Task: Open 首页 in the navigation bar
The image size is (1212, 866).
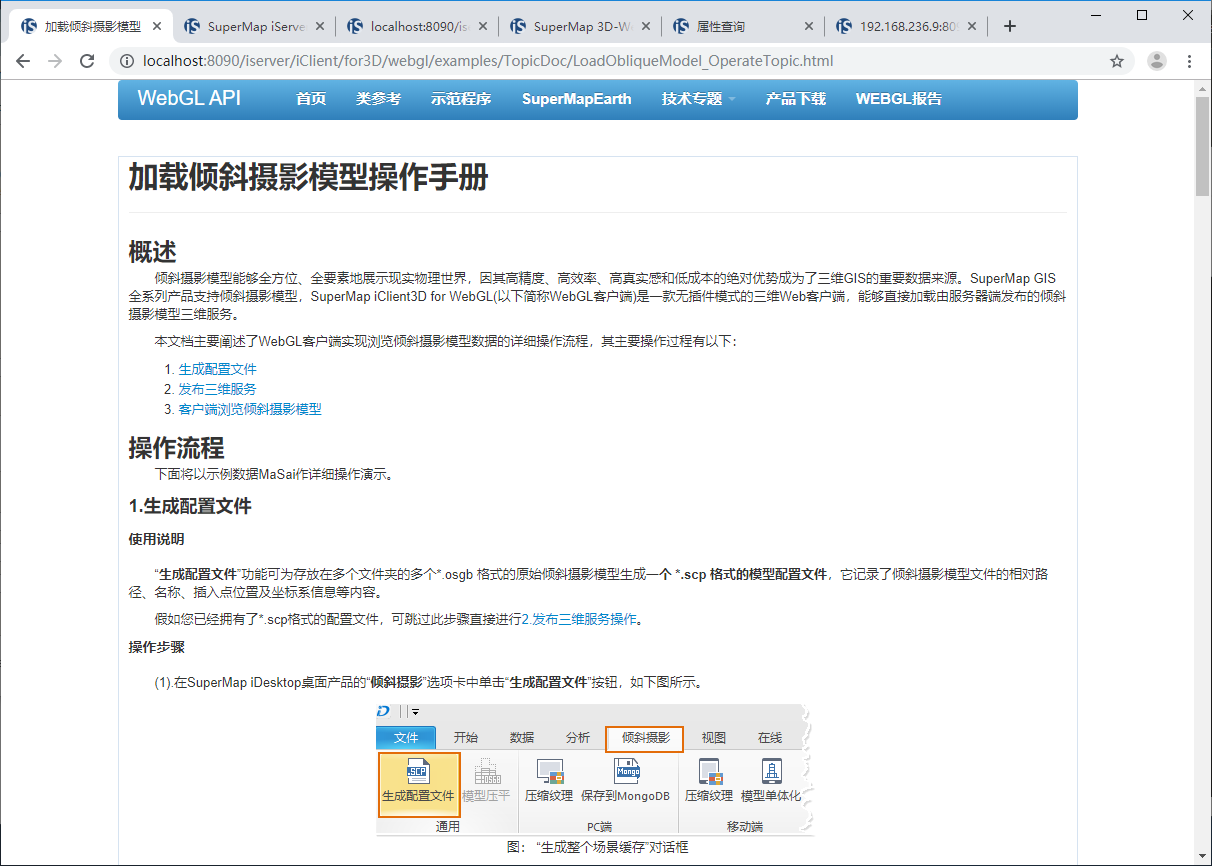Action: tap(311, 99)
